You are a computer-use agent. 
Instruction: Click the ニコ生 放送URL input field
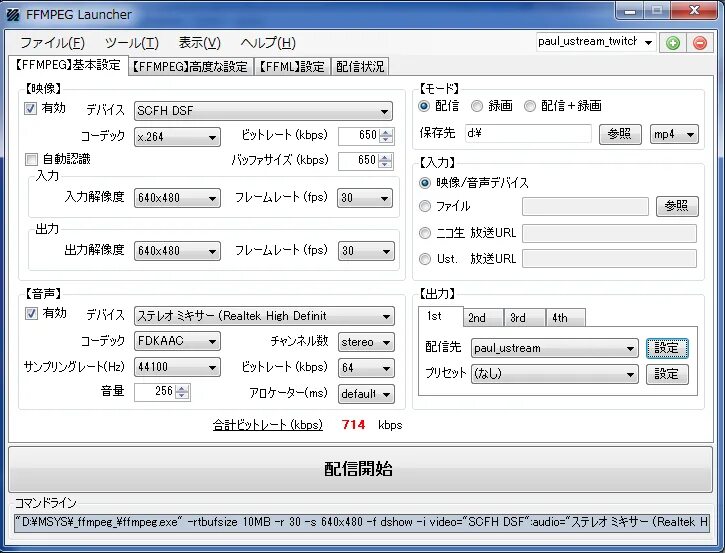tap(609, 233)
